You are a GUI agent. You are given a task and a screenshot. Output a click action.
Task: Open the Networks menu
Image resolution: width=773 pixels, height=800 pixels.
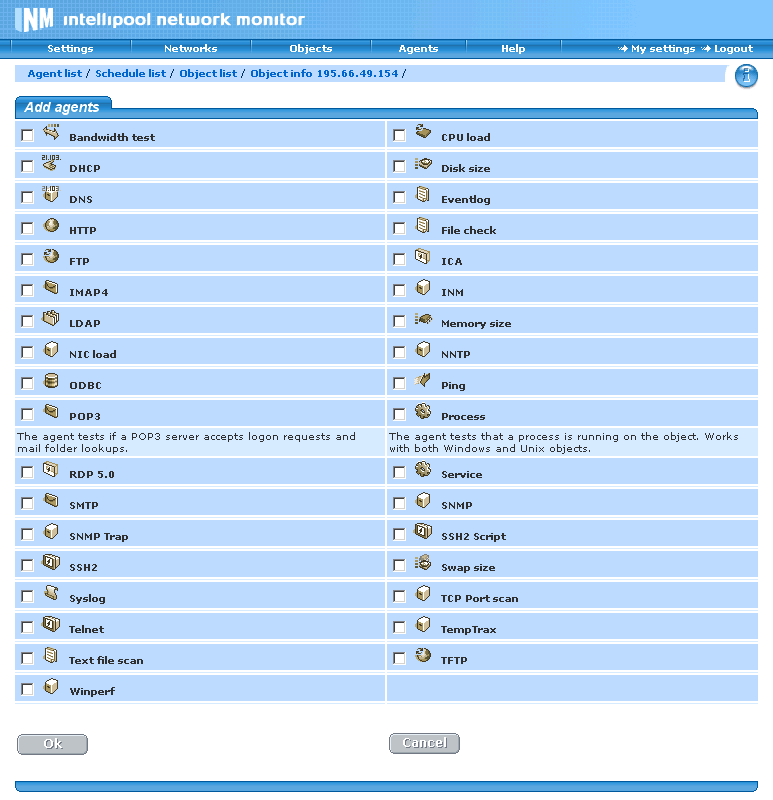[x=190, y=48]
